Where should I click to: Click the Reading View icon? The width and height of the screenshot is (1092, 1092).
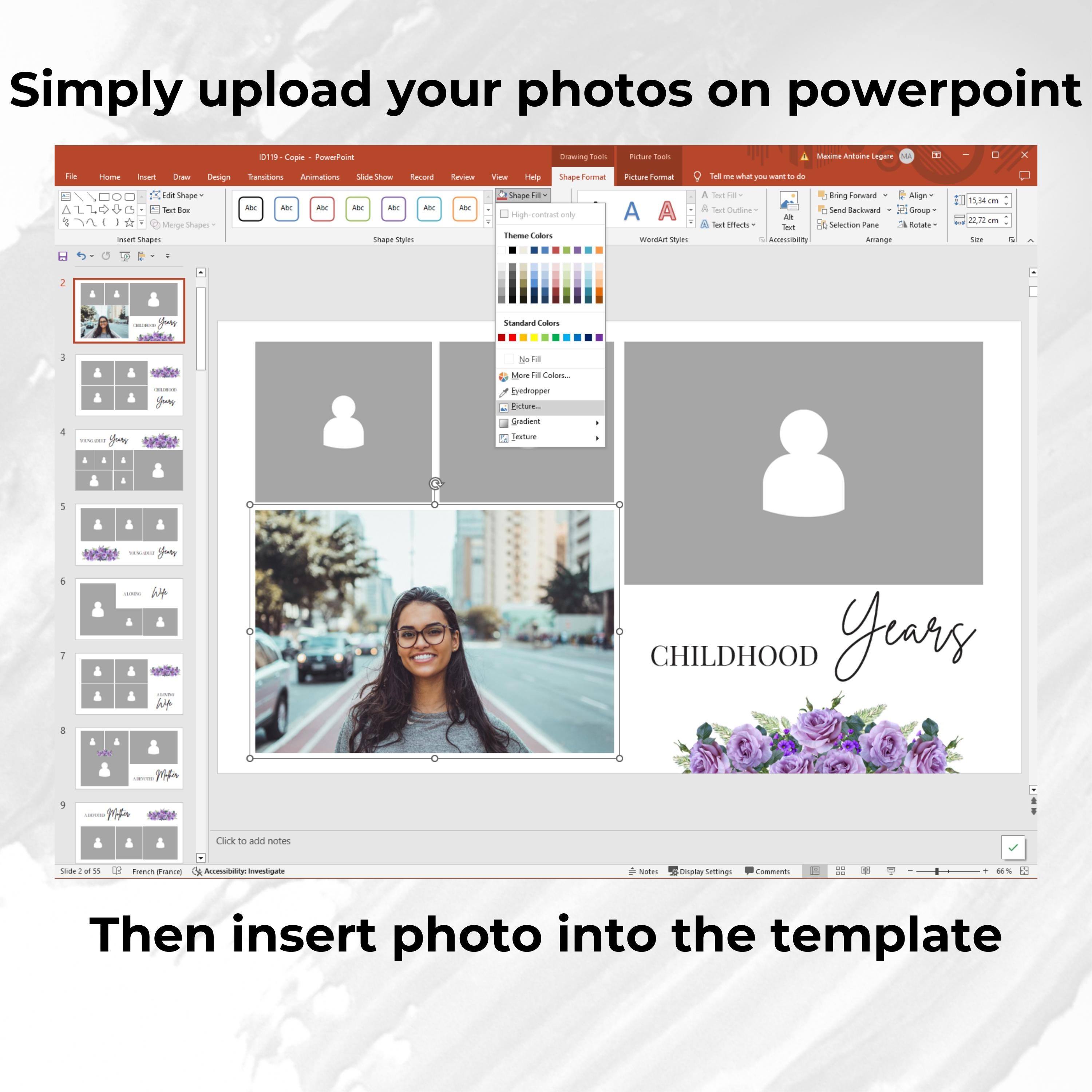(866, 871)
